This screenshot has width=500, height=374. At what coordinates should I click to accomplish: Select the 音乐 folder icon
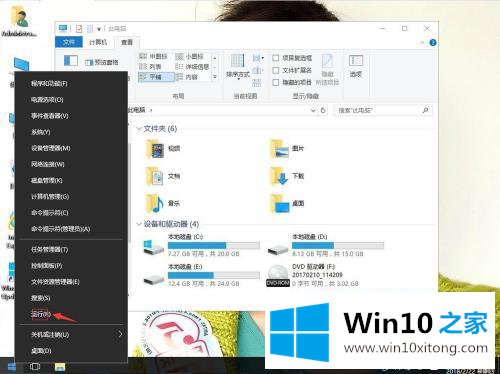coord(155,203)
